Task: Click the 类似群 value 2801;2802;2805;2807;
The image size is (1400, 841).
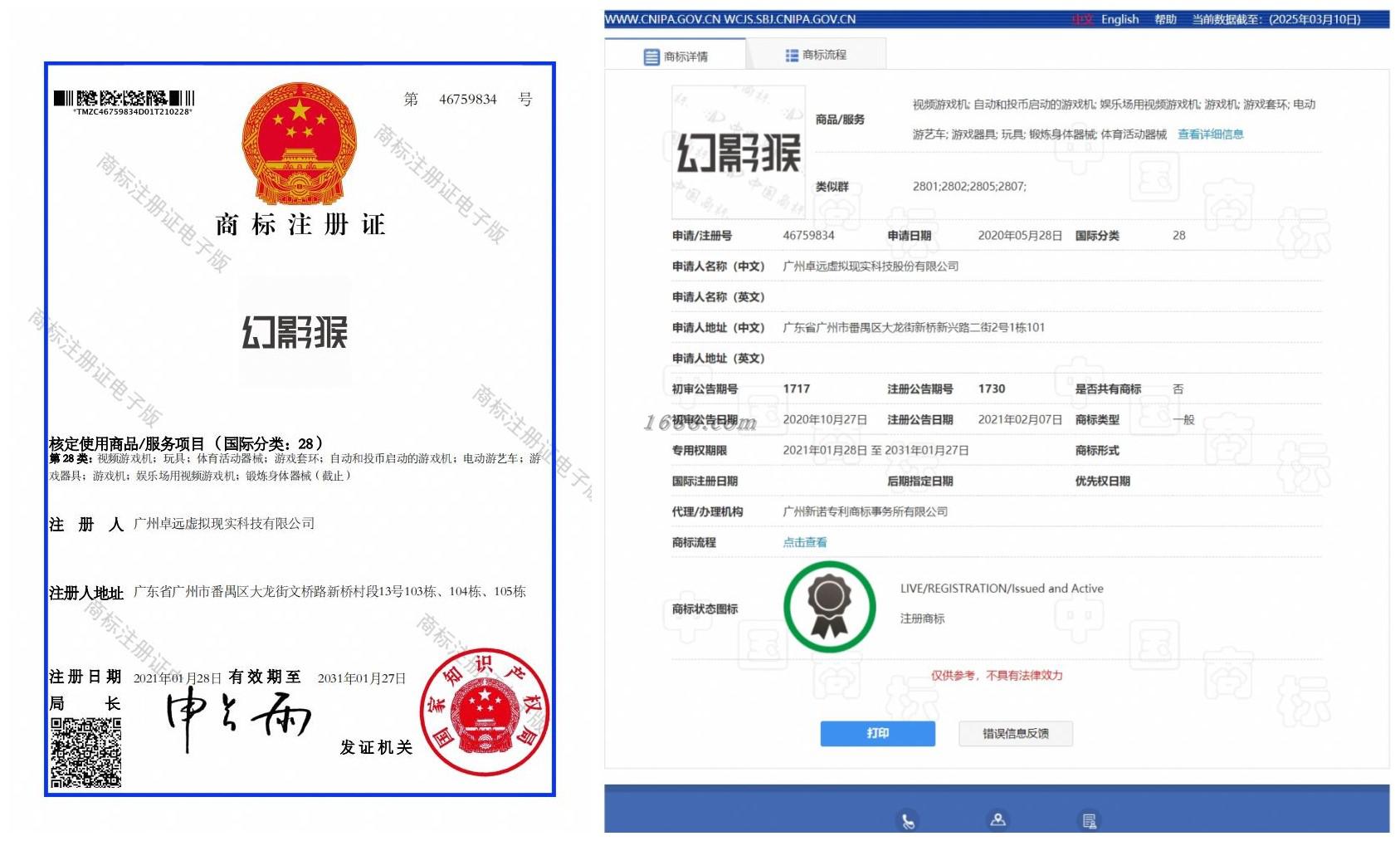Action: 969,187
